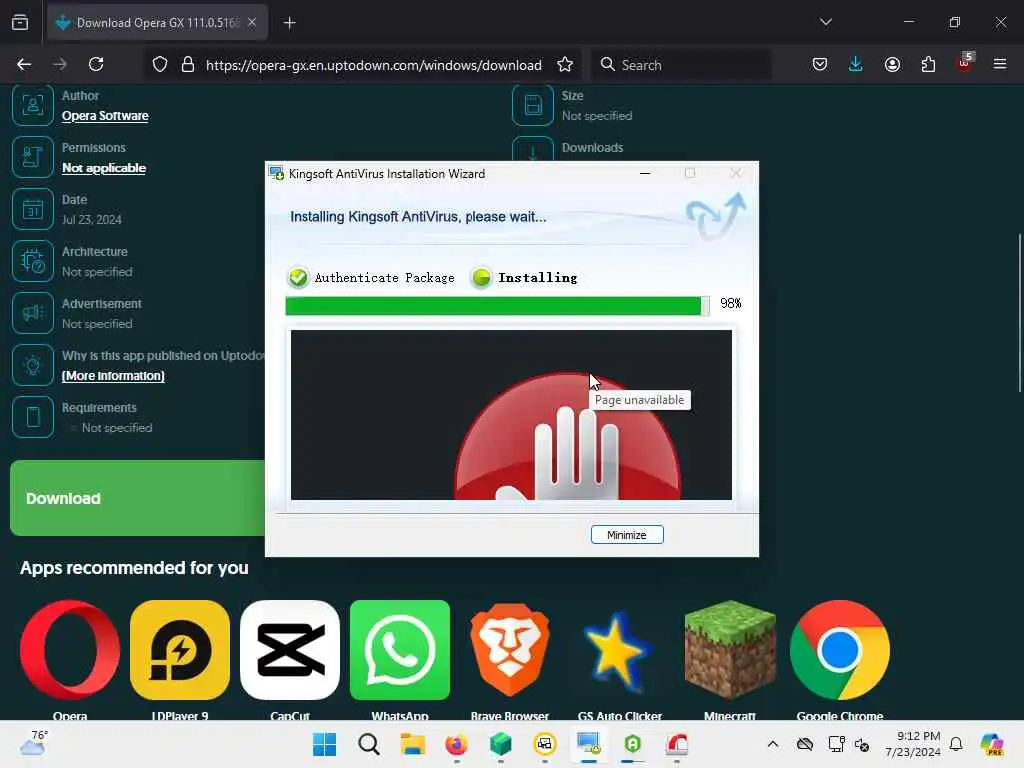The image size is (1024, 768).
Task: Open the taskbar search icon
Action: tap(369, 744)
